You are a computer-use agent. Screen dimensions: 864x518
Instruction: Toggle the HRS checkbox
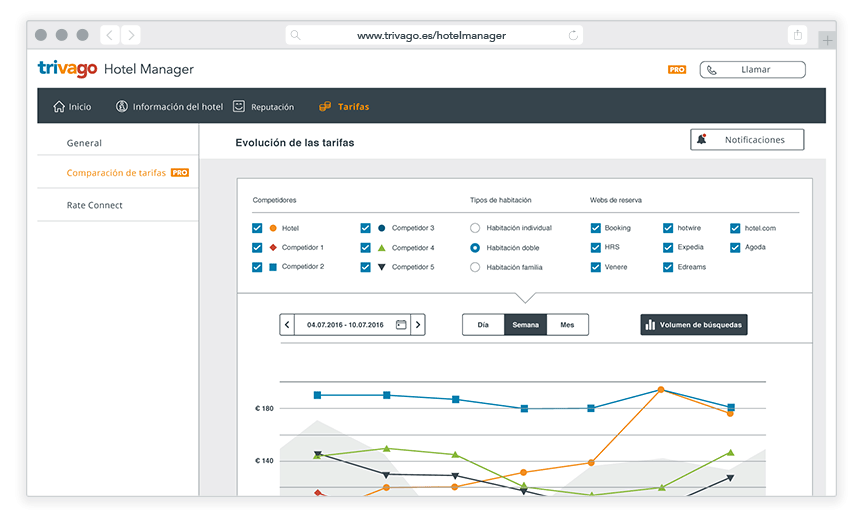tap(595, 247)
